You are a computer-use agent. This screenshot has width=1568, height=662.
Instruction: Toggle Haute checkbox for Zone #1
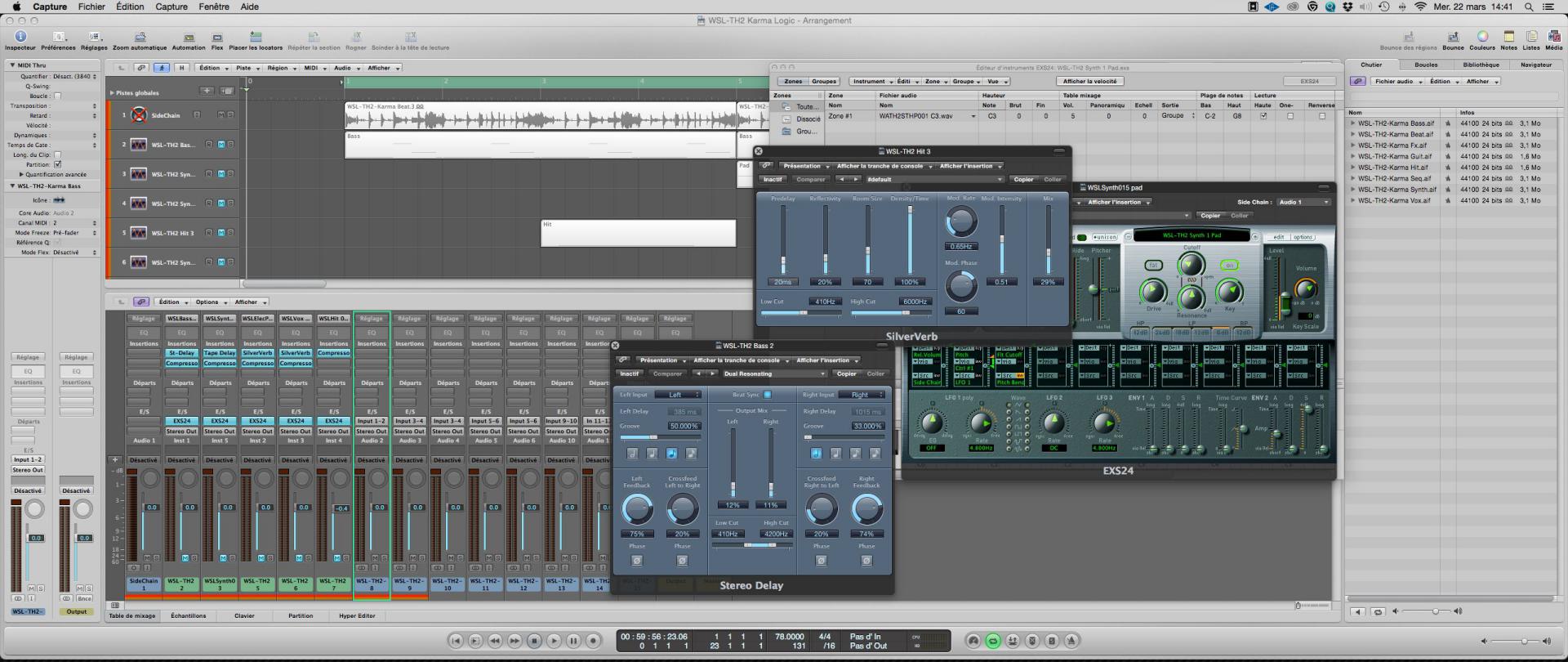coord(1263,116)
